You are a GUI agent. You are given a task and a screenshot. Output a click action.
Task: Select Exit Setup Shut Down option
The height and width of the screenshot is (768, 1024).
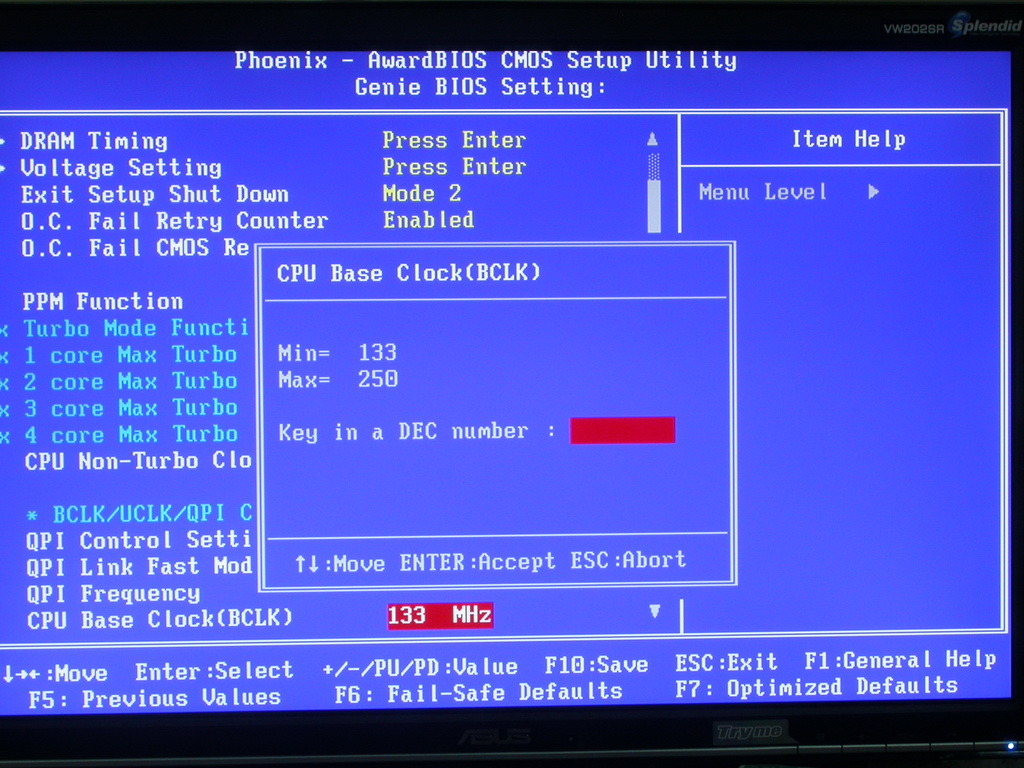[x=155, y=195]
